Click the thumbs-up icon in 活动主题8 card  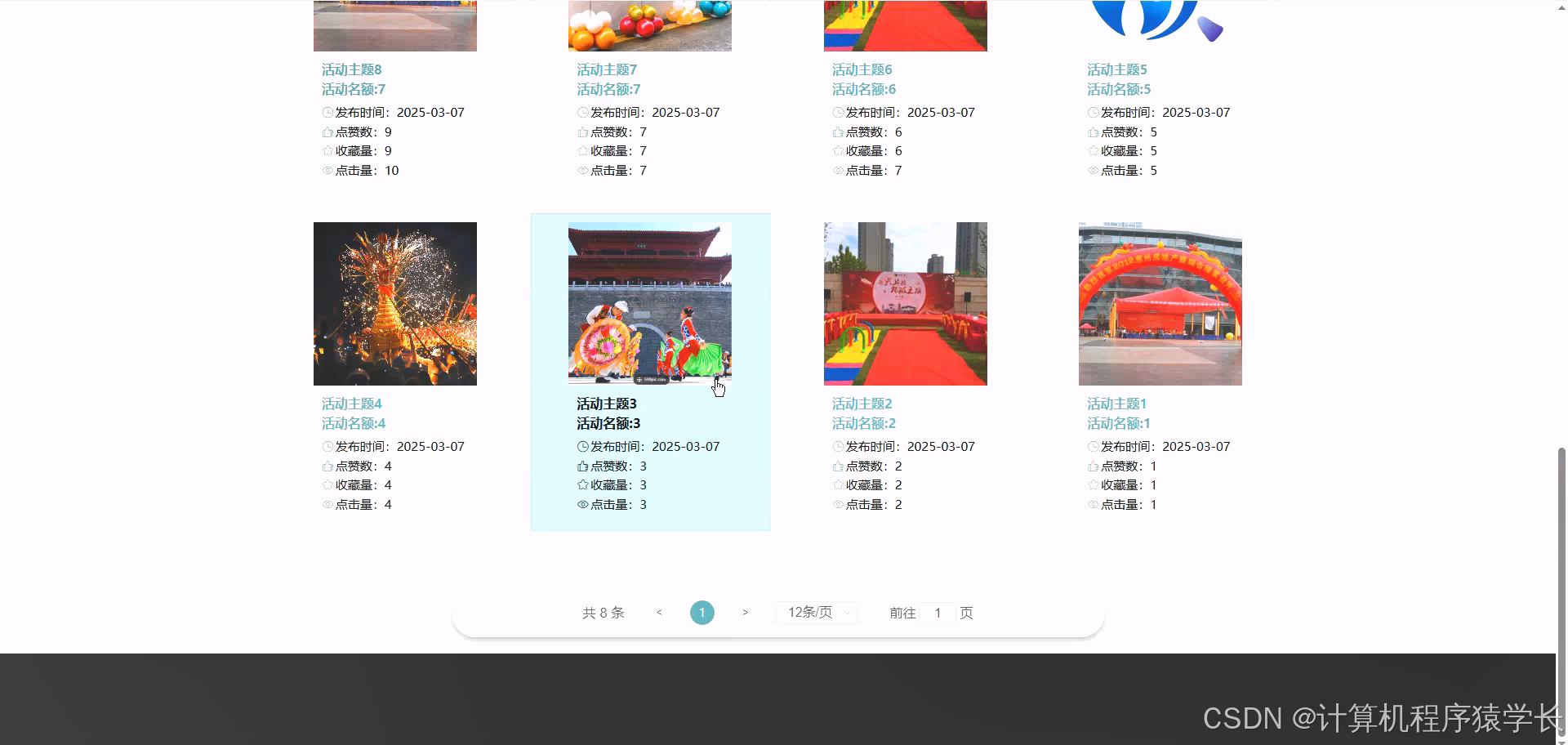327,132
